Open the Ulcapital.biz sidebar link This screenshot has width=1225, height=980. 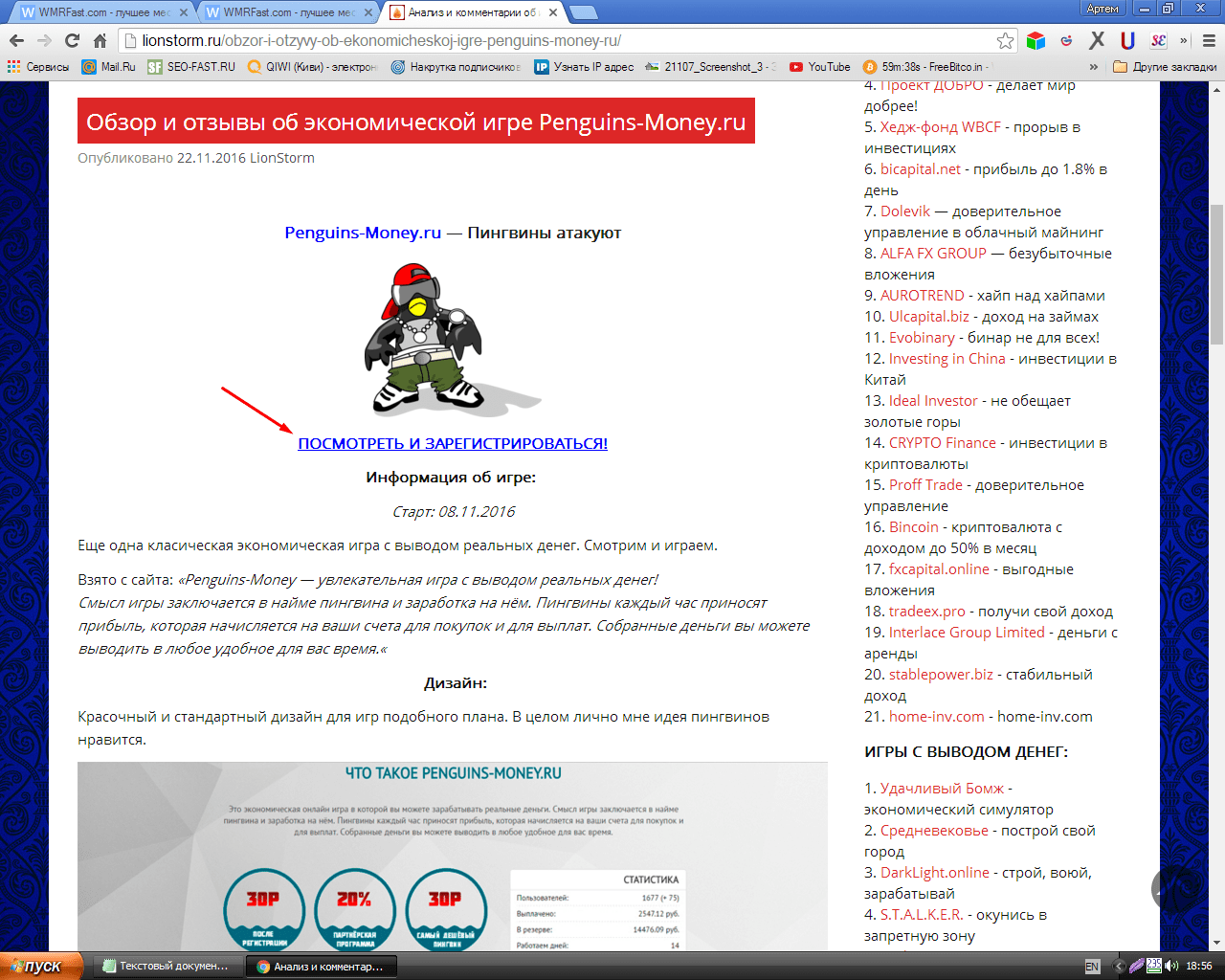pyautogui.click(x=929, y=316)
